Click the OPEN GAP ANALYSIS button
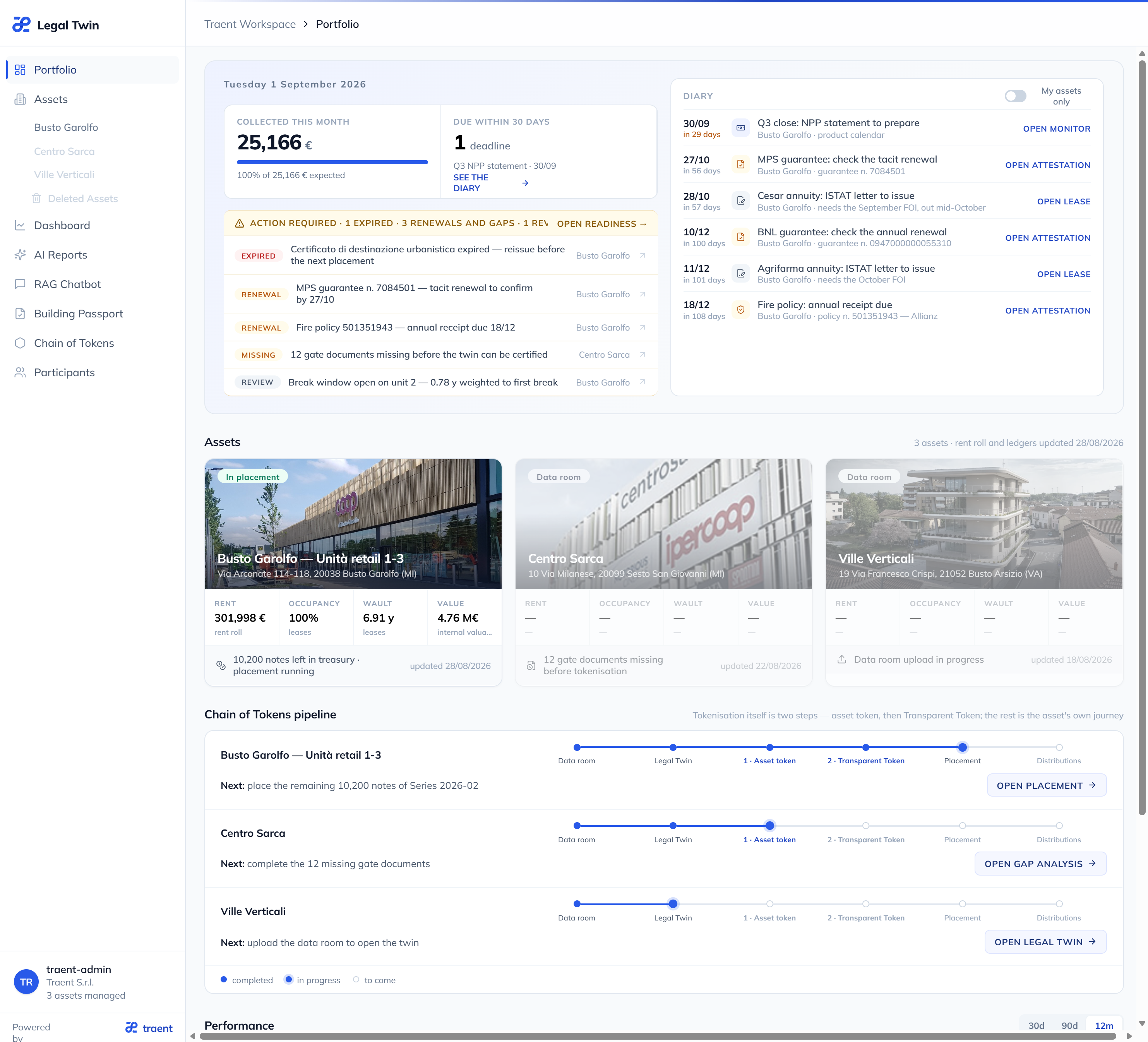The image size is (1148, 1042). point(1040,864)
